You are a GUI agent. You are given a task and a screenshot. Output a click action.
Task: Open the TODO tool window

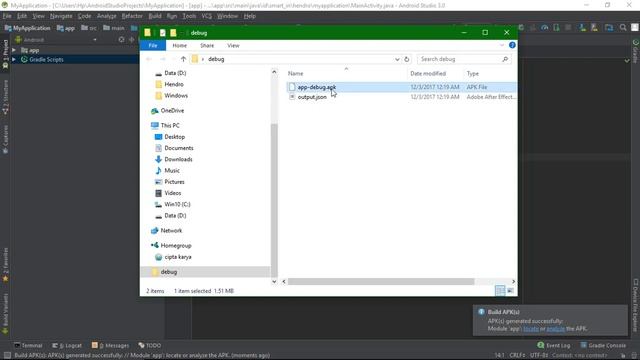[x=150, y=345]
